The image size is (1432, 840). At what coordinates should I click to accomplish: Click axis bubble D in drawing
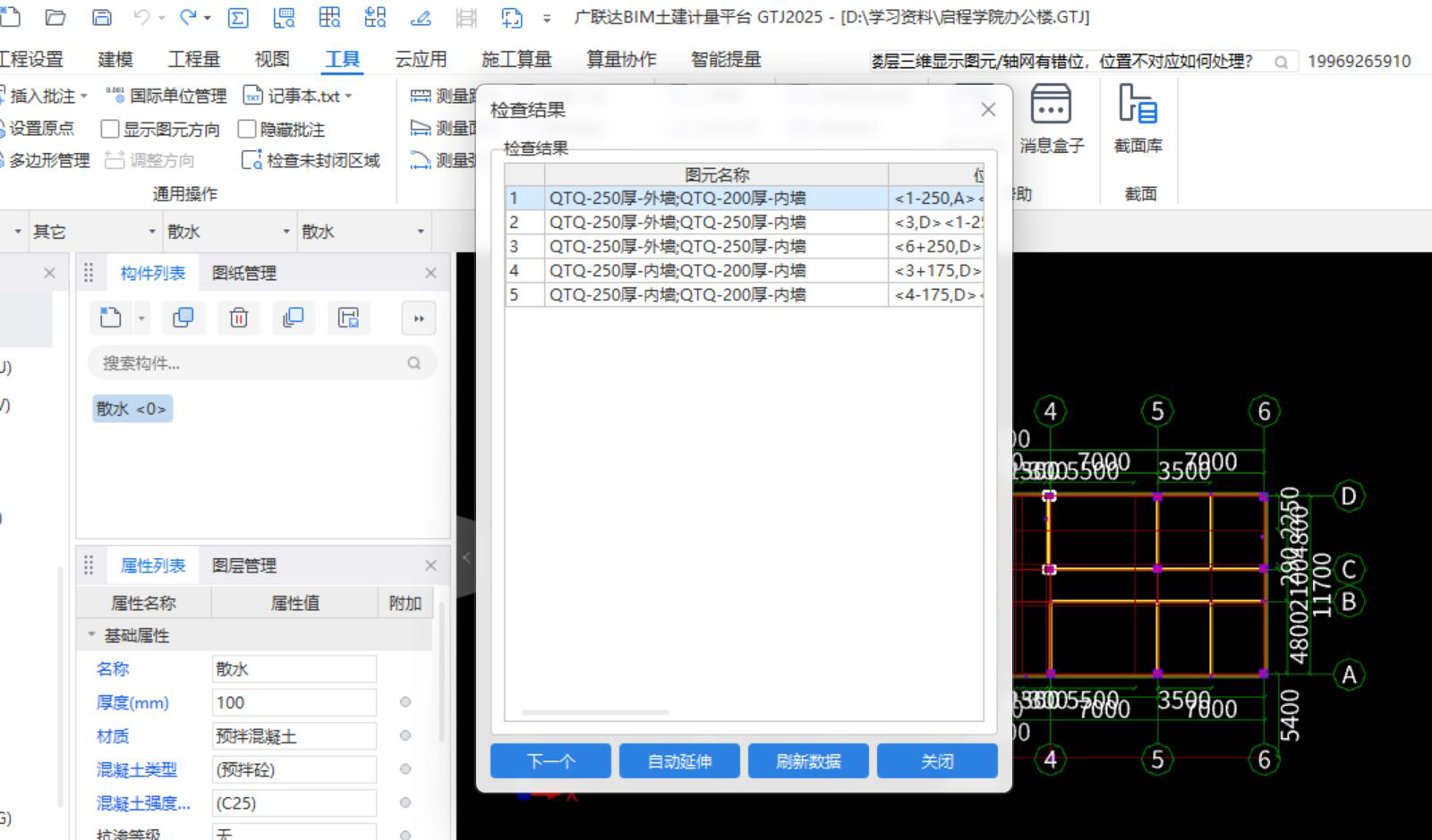tap(1348, 496)
